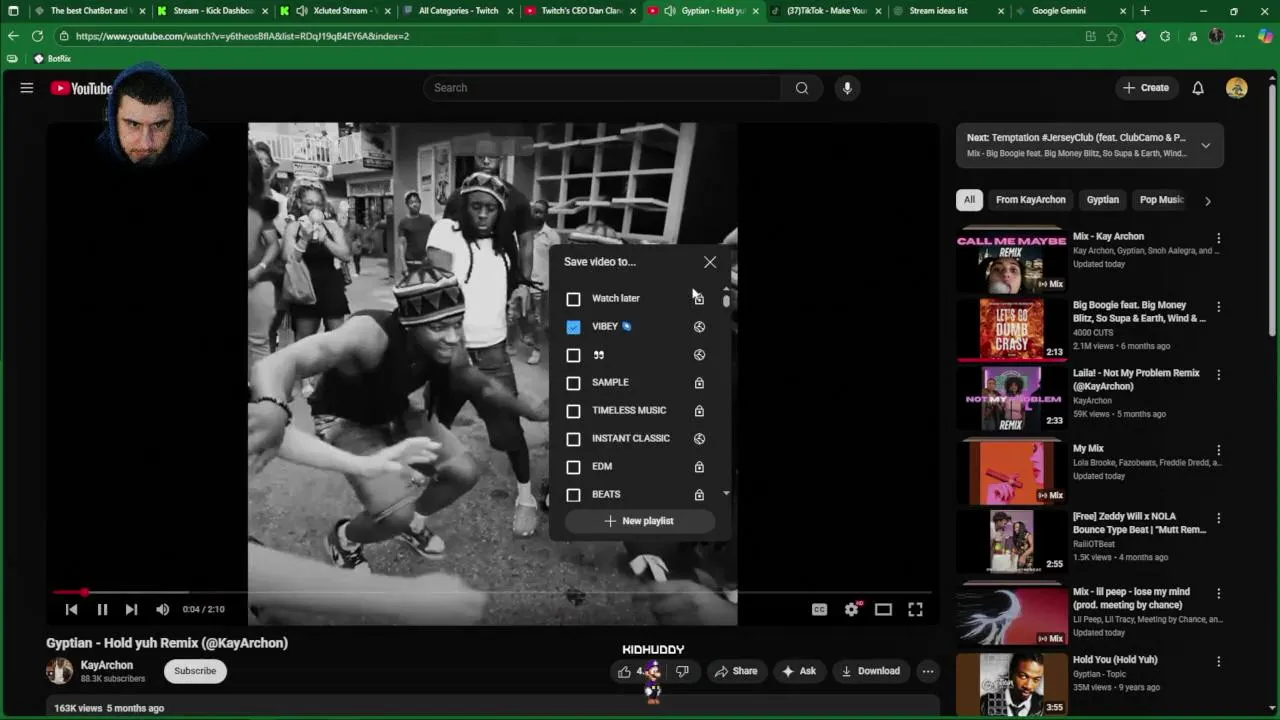Check the BEATS playlist checkbox
The image size is (1280, 720).
click(573, 495)
